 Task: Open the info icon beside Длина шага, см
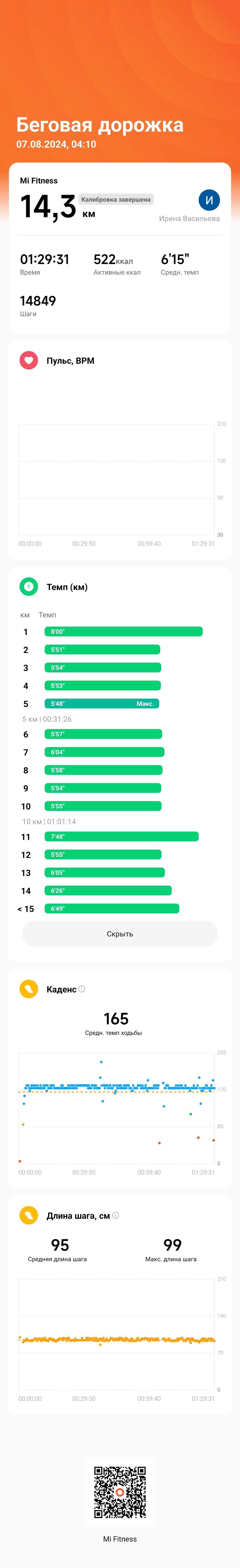pyautogui.click(x=116, y=1216)
